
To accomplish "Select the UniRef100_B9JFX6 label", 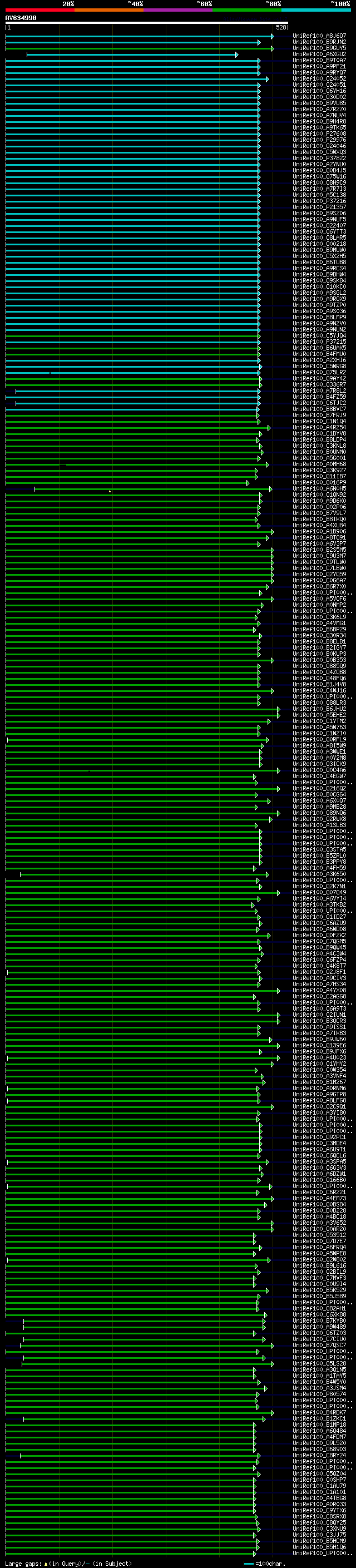I will (x=319, y=1051).
